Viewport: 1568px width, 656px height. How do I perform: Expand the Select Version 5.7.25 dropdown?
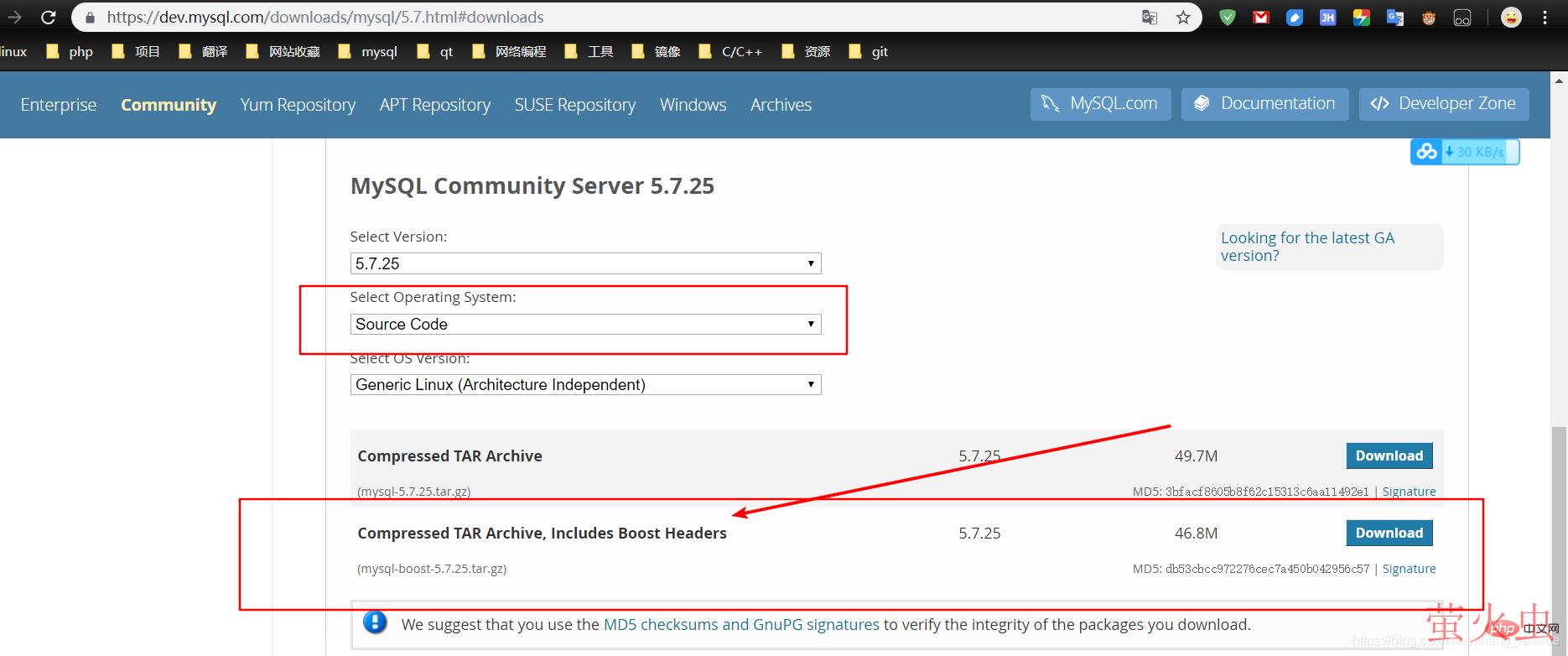(585, 263)
